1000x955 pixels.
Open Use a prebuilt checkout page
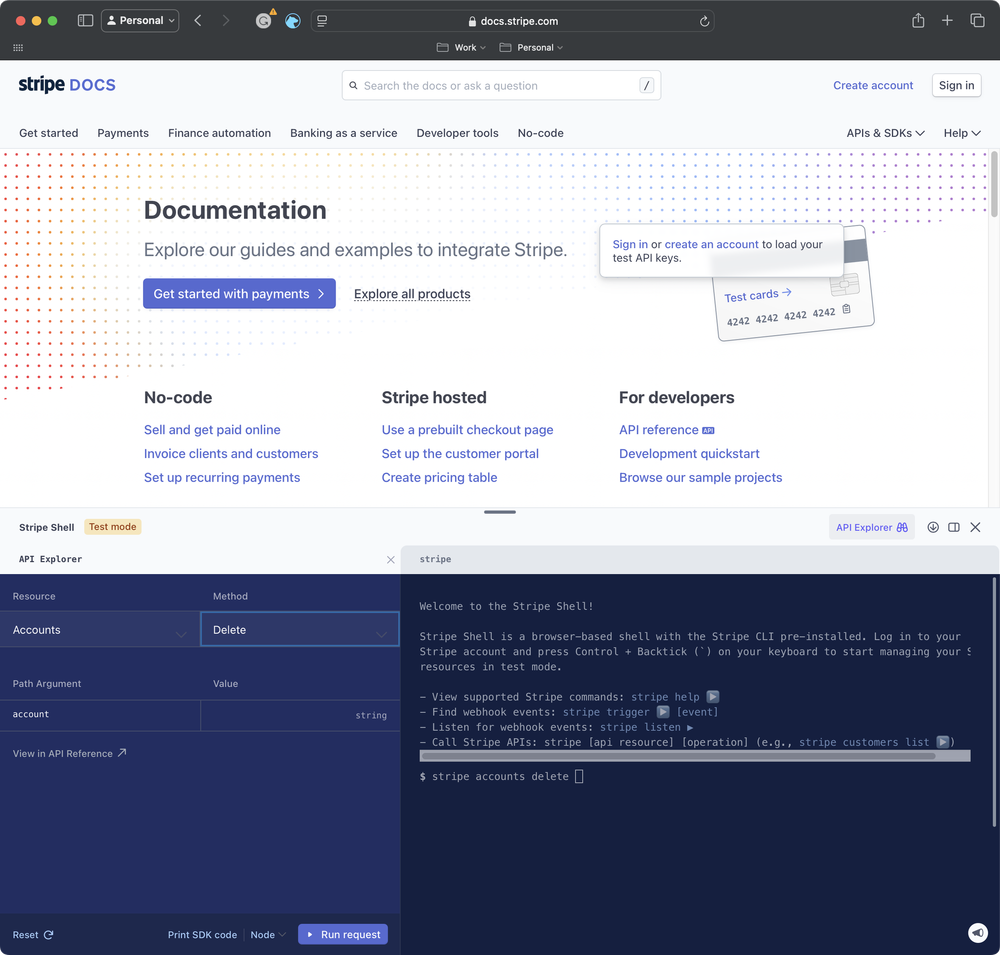tap(467, 430)
